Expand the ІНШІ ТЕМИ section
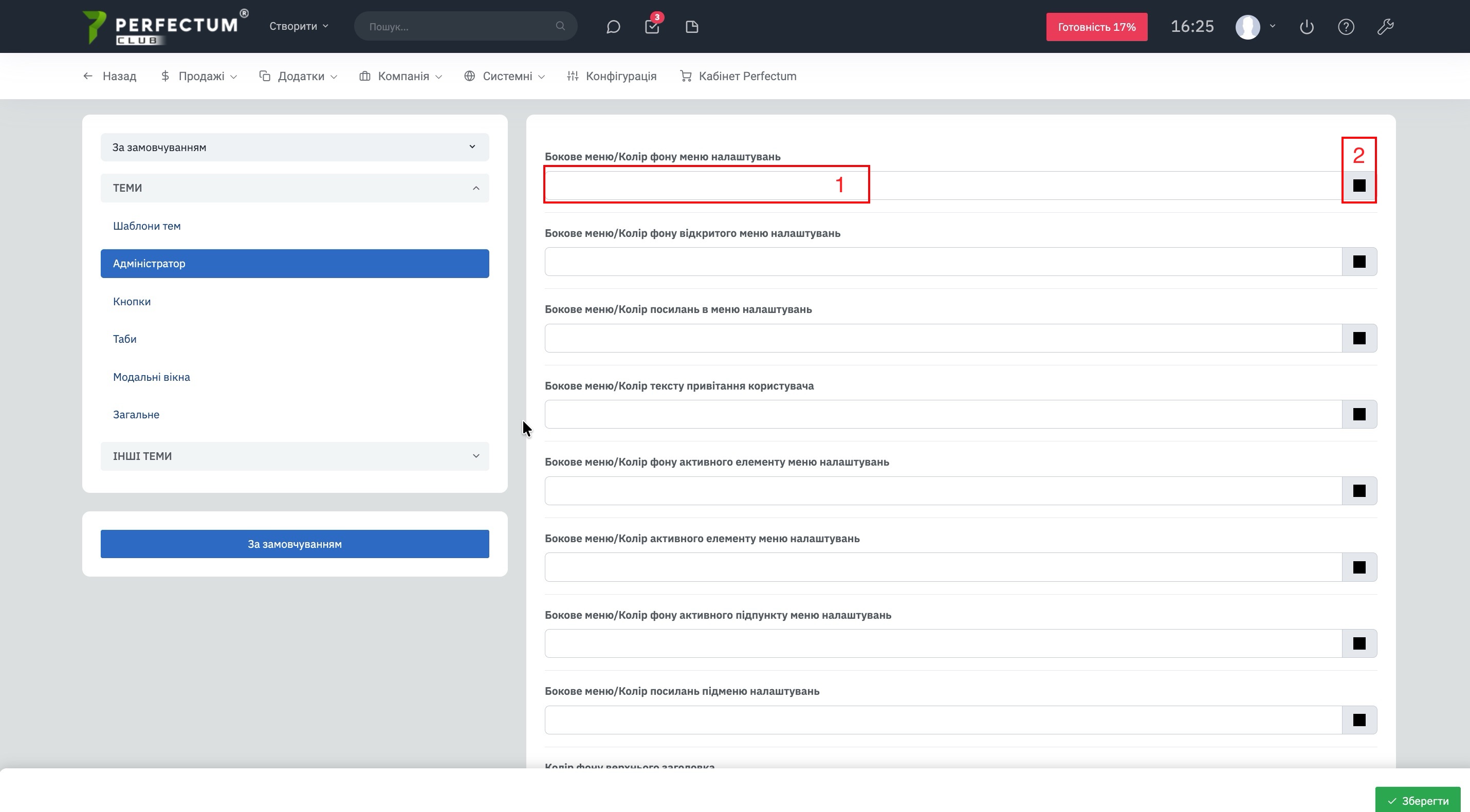 (x=295, y=456)
